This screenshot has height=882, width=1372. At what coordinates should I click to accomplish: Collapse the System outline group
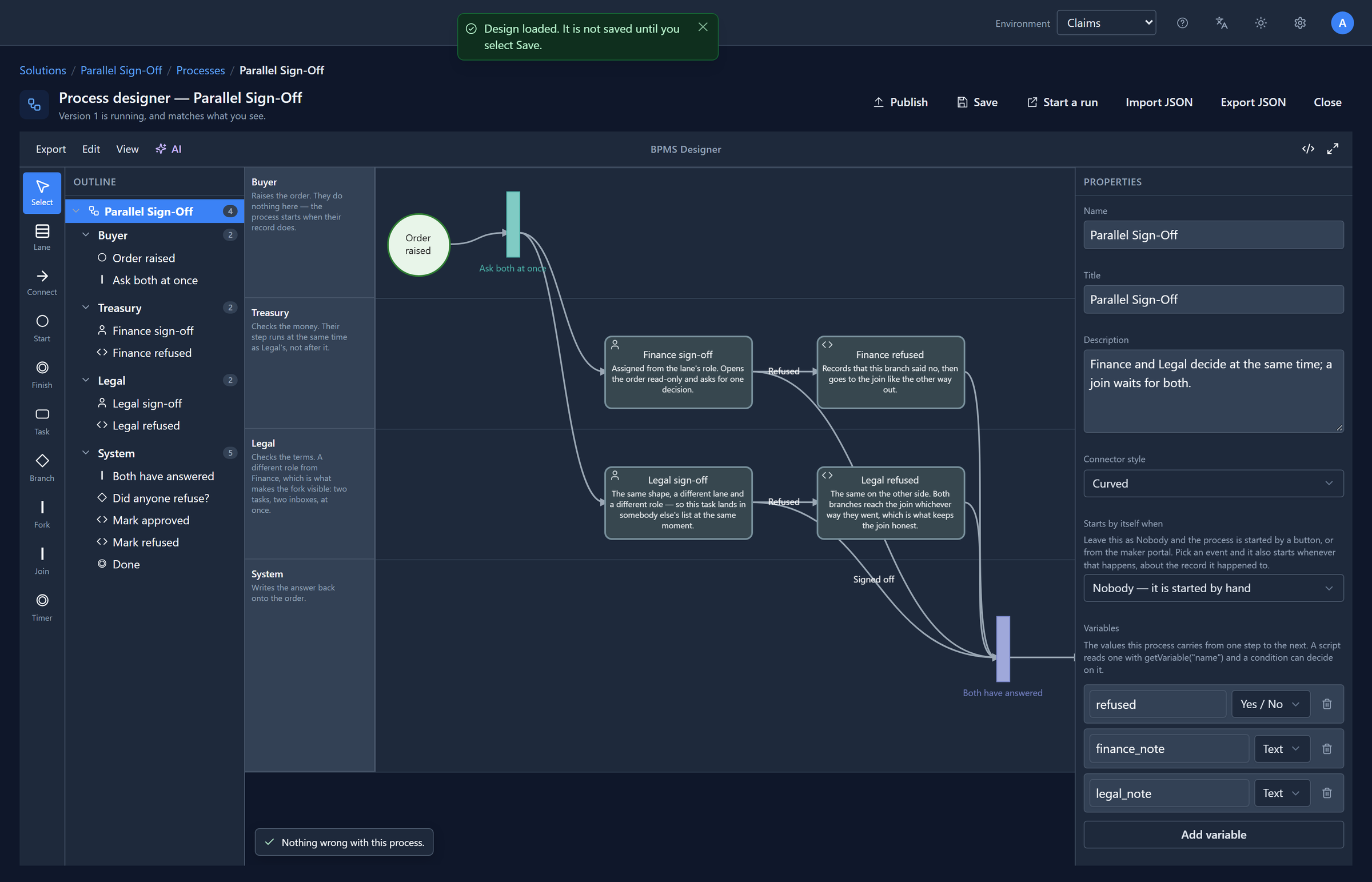pyautogui.click(x=86, y=453)
